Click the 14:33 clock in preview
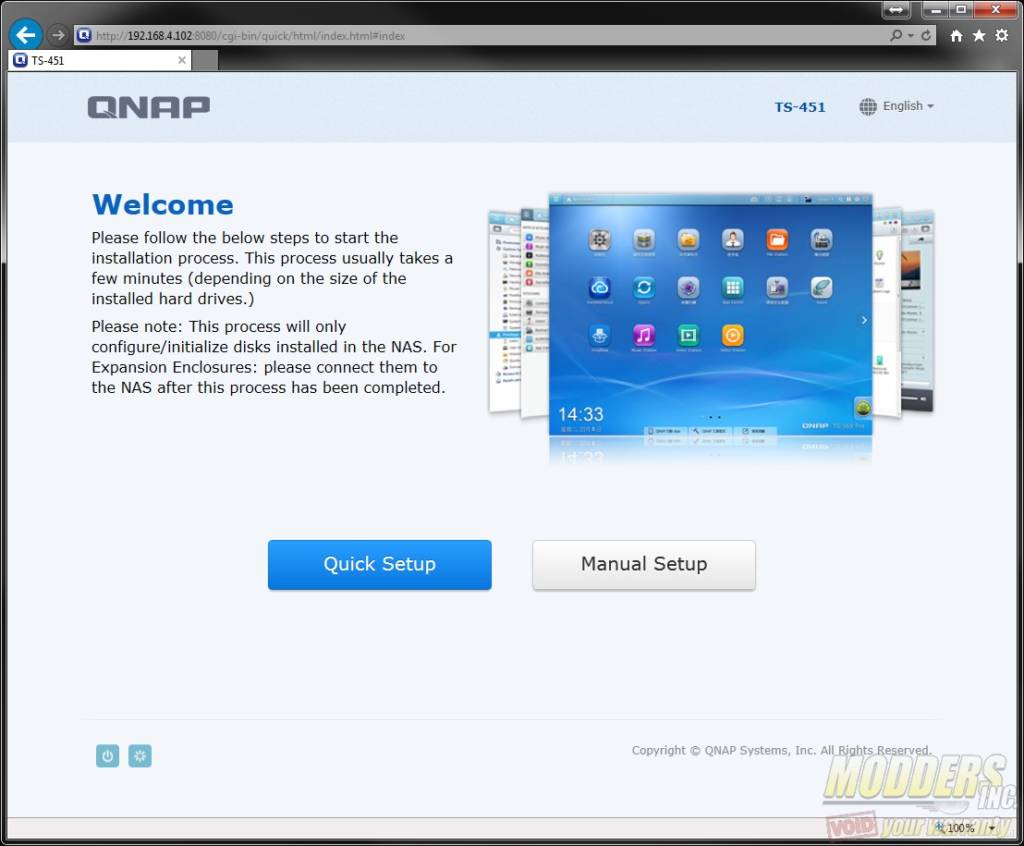This screenshot has height=846, width=1024. point(581,414)
